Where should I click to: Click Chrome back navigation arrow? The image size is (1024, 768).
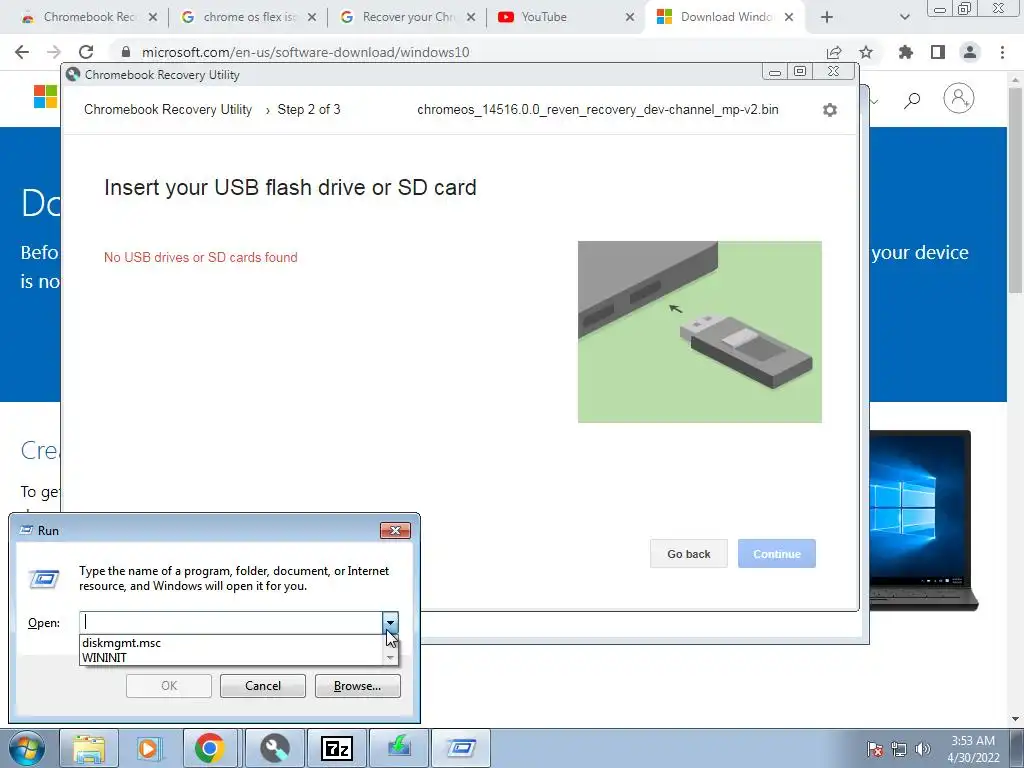click(22, 52)
